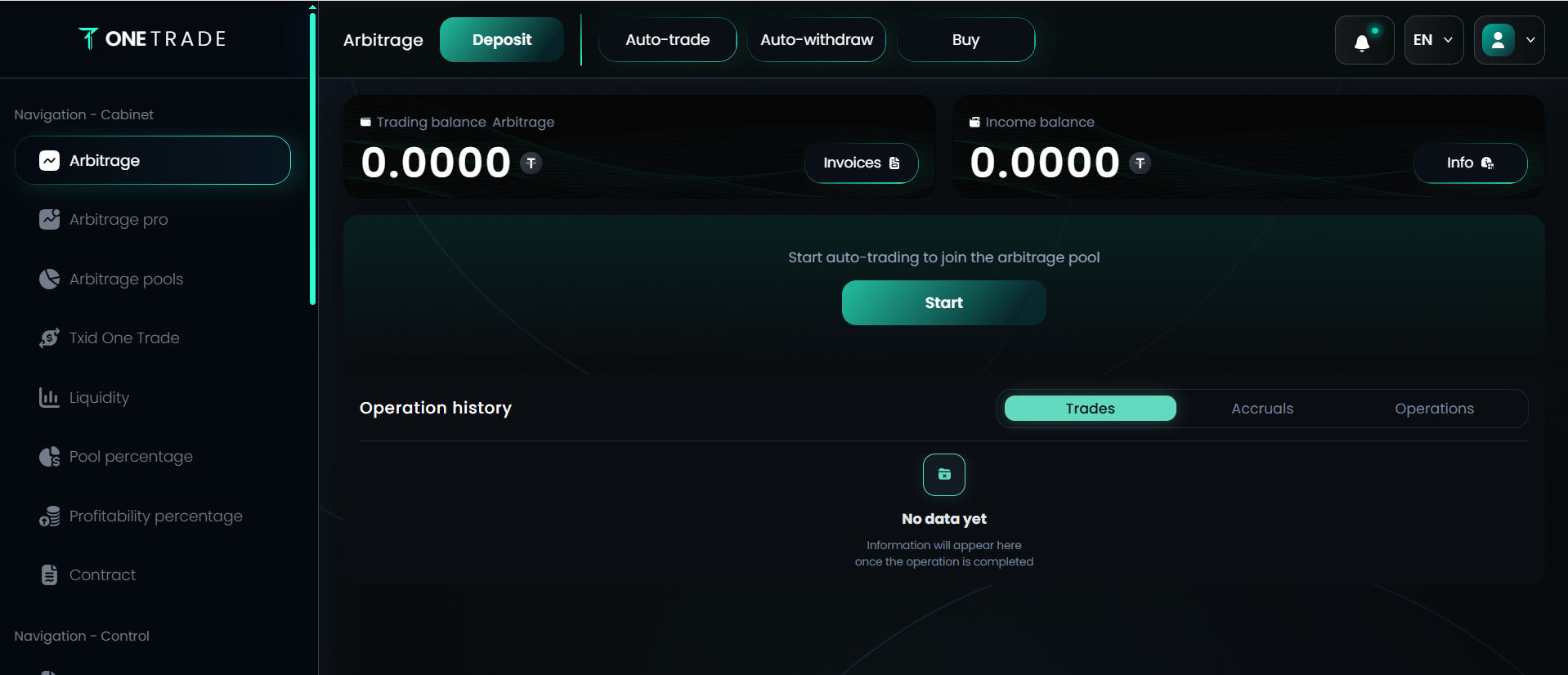The height and width of the screenshot is (675, 1568).
Task: Switch to the Operations tab
Action: click(x=1434, y=409)
